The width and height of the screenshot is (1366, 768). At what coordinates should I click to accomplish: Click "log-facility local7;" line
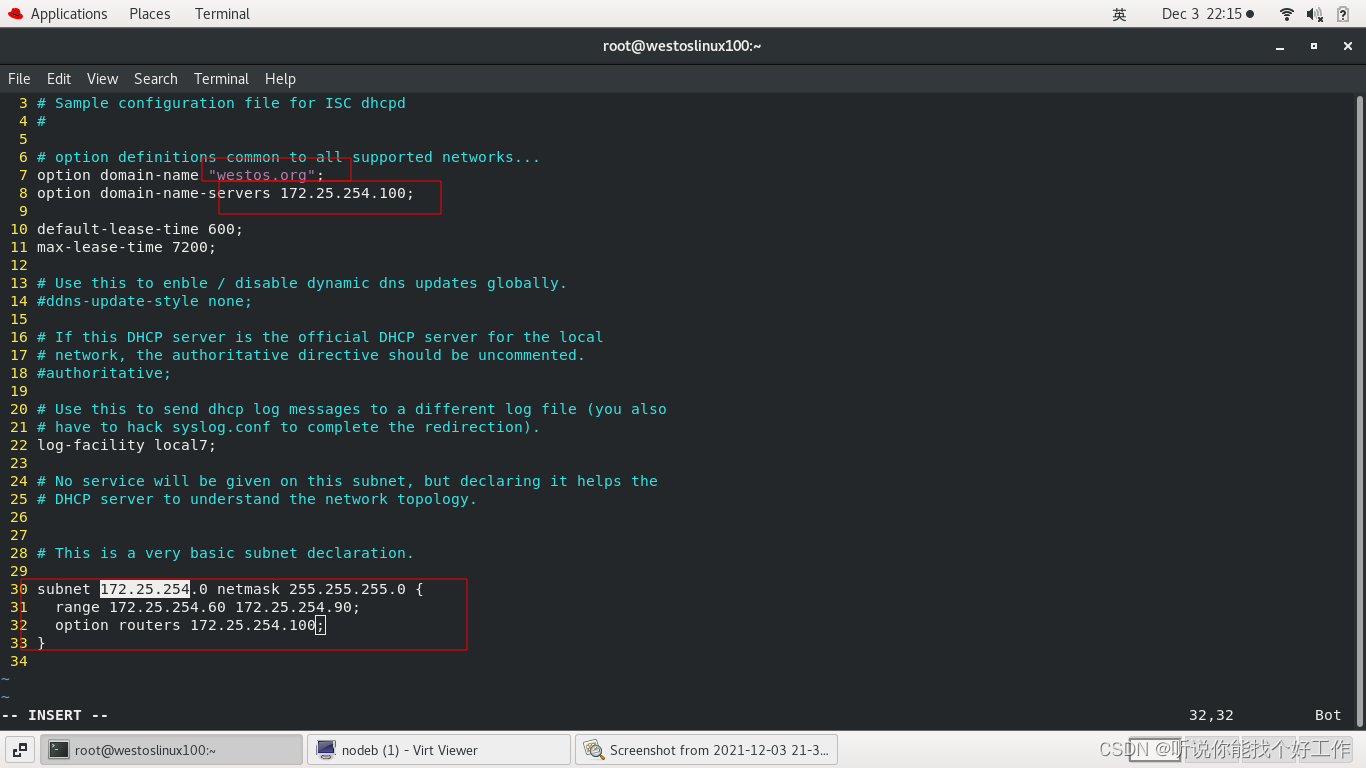click(126, 445)
